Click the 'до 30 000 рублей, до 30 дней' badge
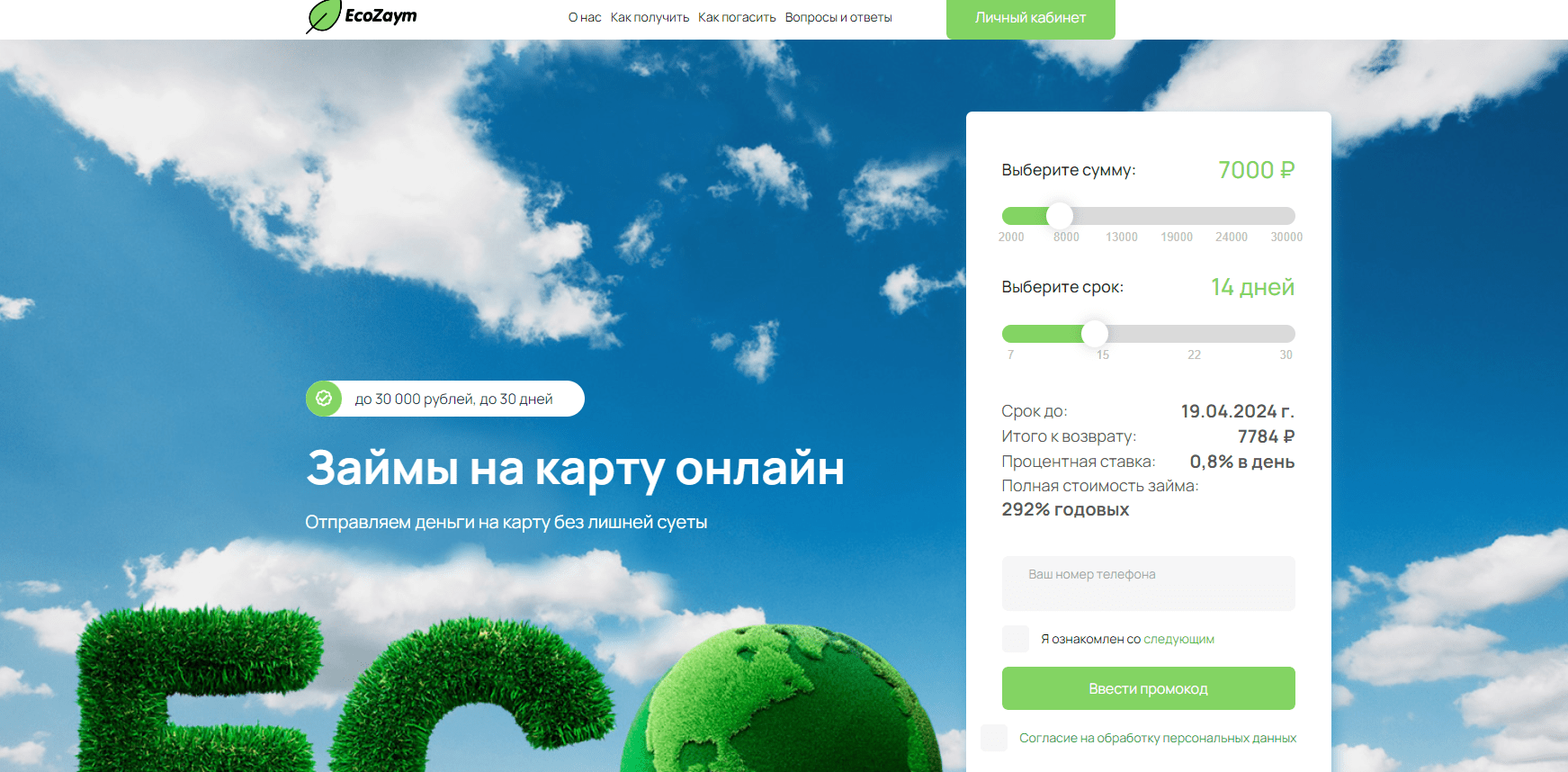The image size is (1568, 772). 445,399
